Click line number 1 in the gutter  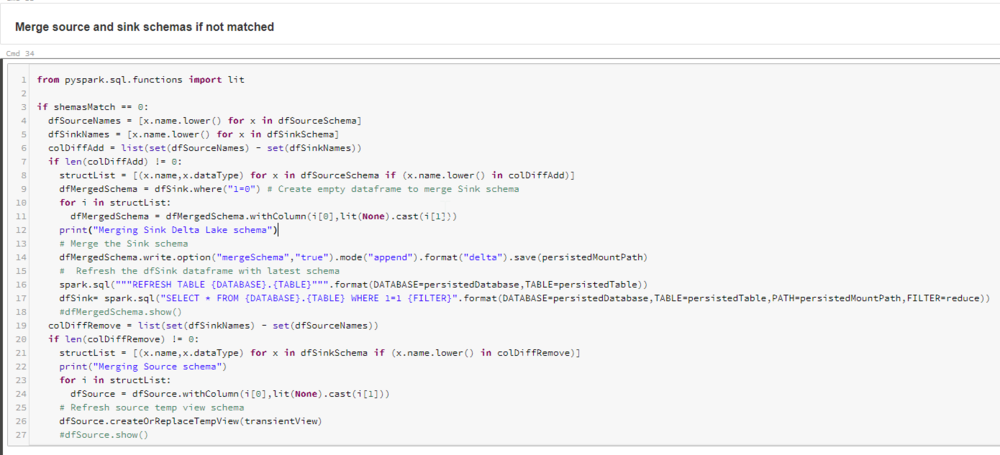[24, 80]
